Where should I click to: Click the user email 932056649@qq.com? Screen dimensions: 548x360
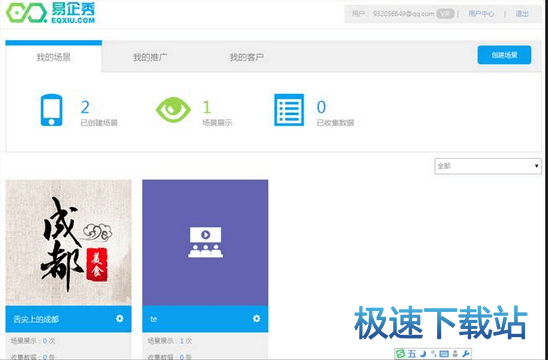(403, 14)
